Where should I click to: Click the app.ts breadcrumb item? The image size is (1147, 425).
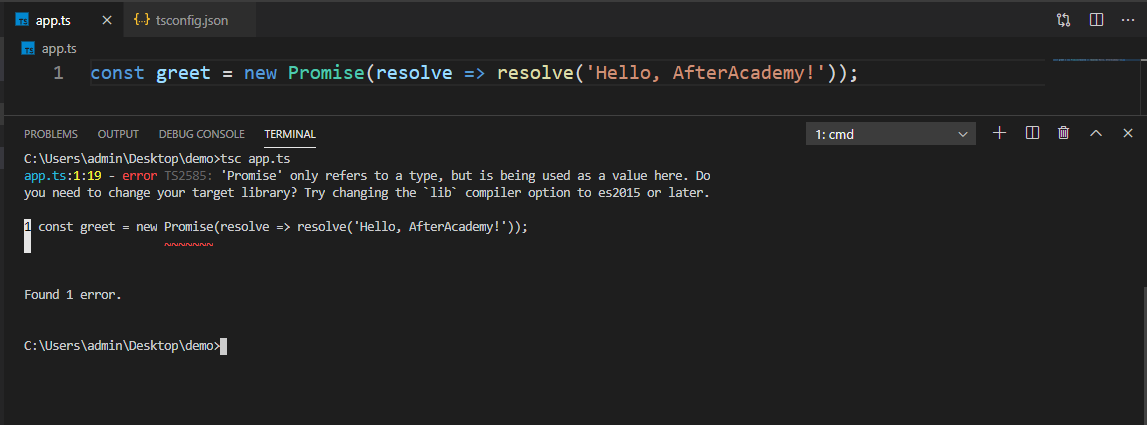pyautogui.click(x=58, y=48)
